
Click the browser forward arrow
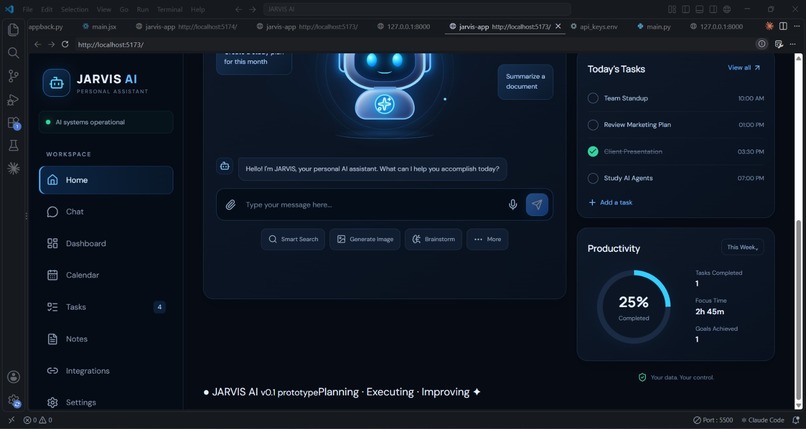click(x=51, y=45)
